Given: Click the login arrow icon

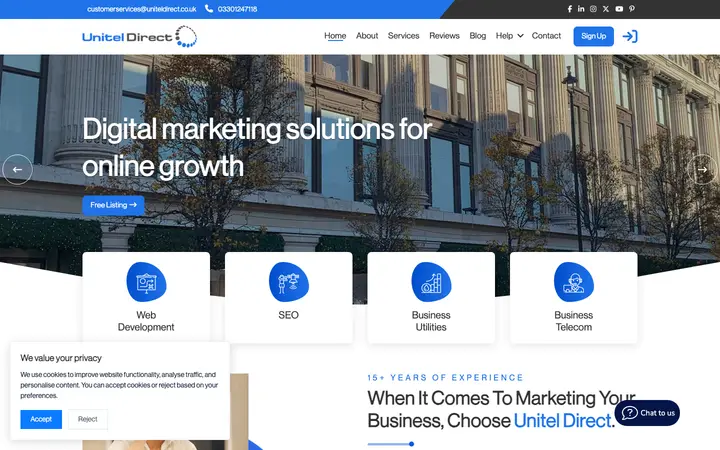Looking at the screenshot, I should click(630, 36).
